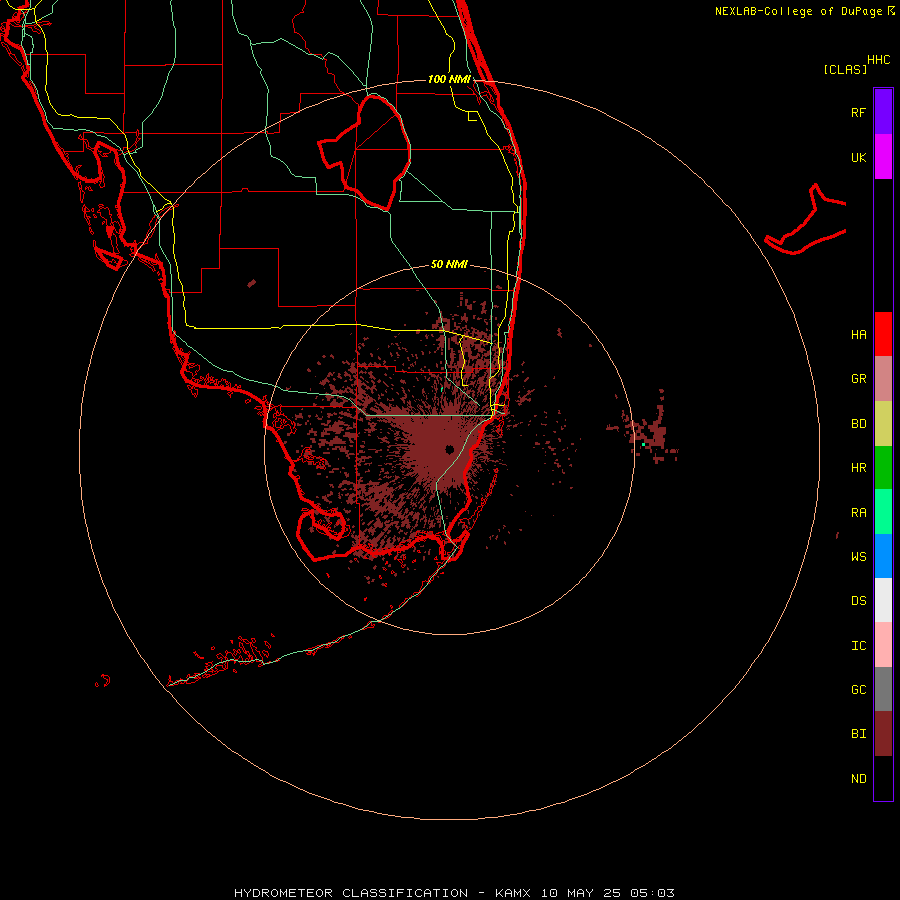Click the DS white legend swatch
900x900 pixels.
(x=883, y=600)
